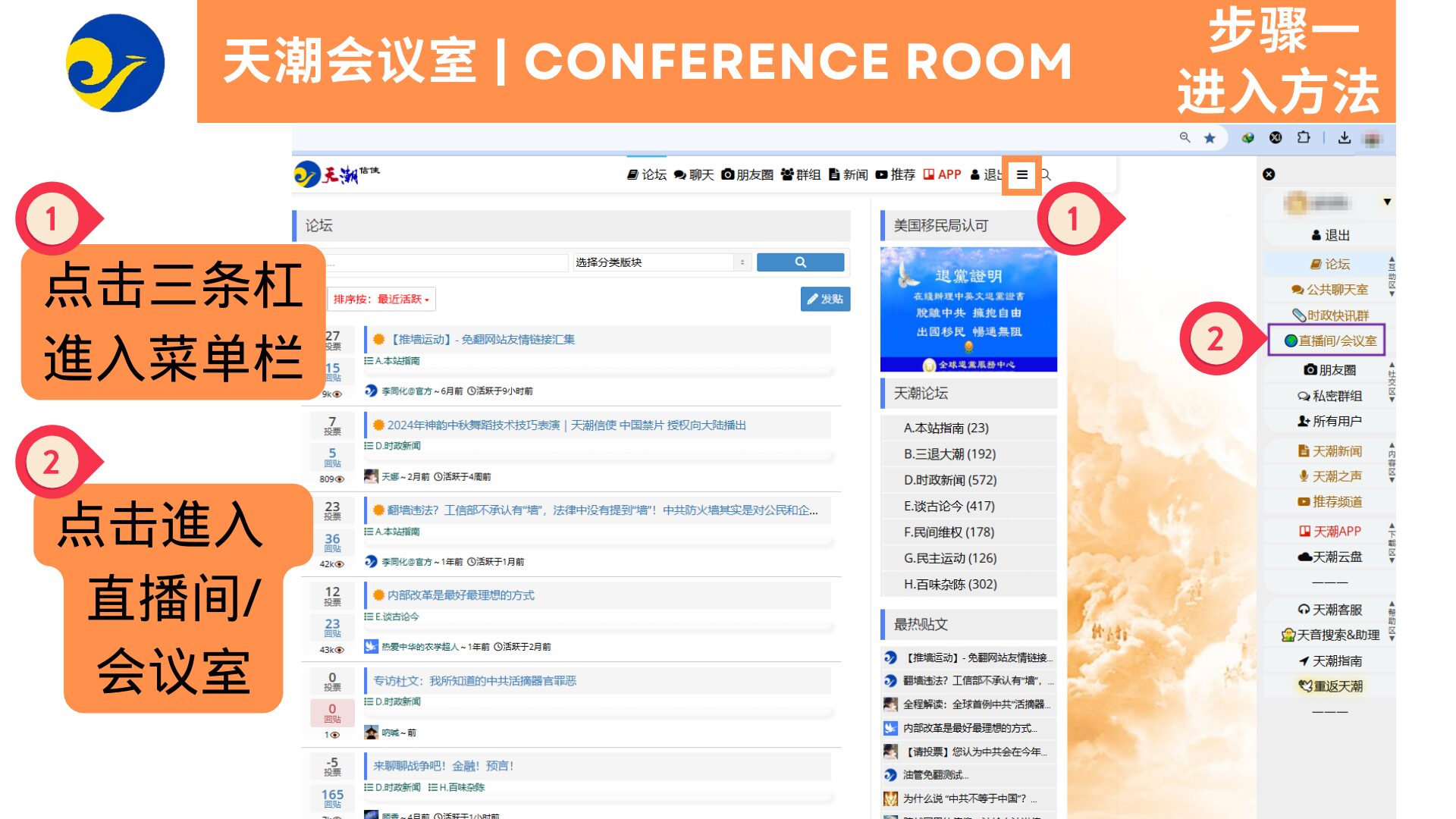
Task: Open 所有用户 in side menu
Action: [x=1330, y=421]
